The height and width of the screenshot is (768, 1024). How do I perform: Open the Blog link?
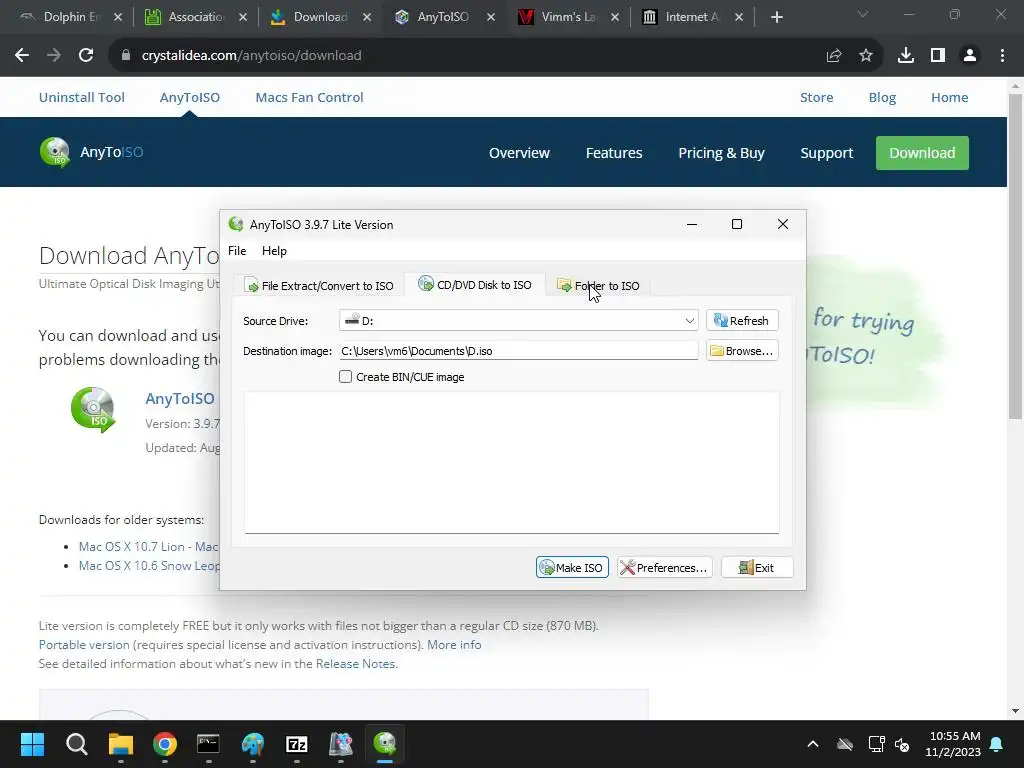(882, 97)
